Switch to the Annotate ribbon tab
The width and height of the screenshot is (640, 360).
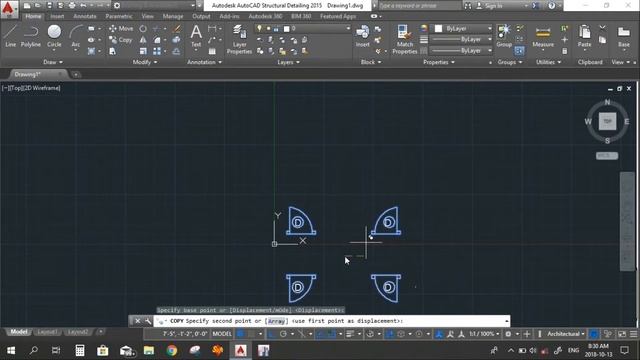click(x=84, y=16)
